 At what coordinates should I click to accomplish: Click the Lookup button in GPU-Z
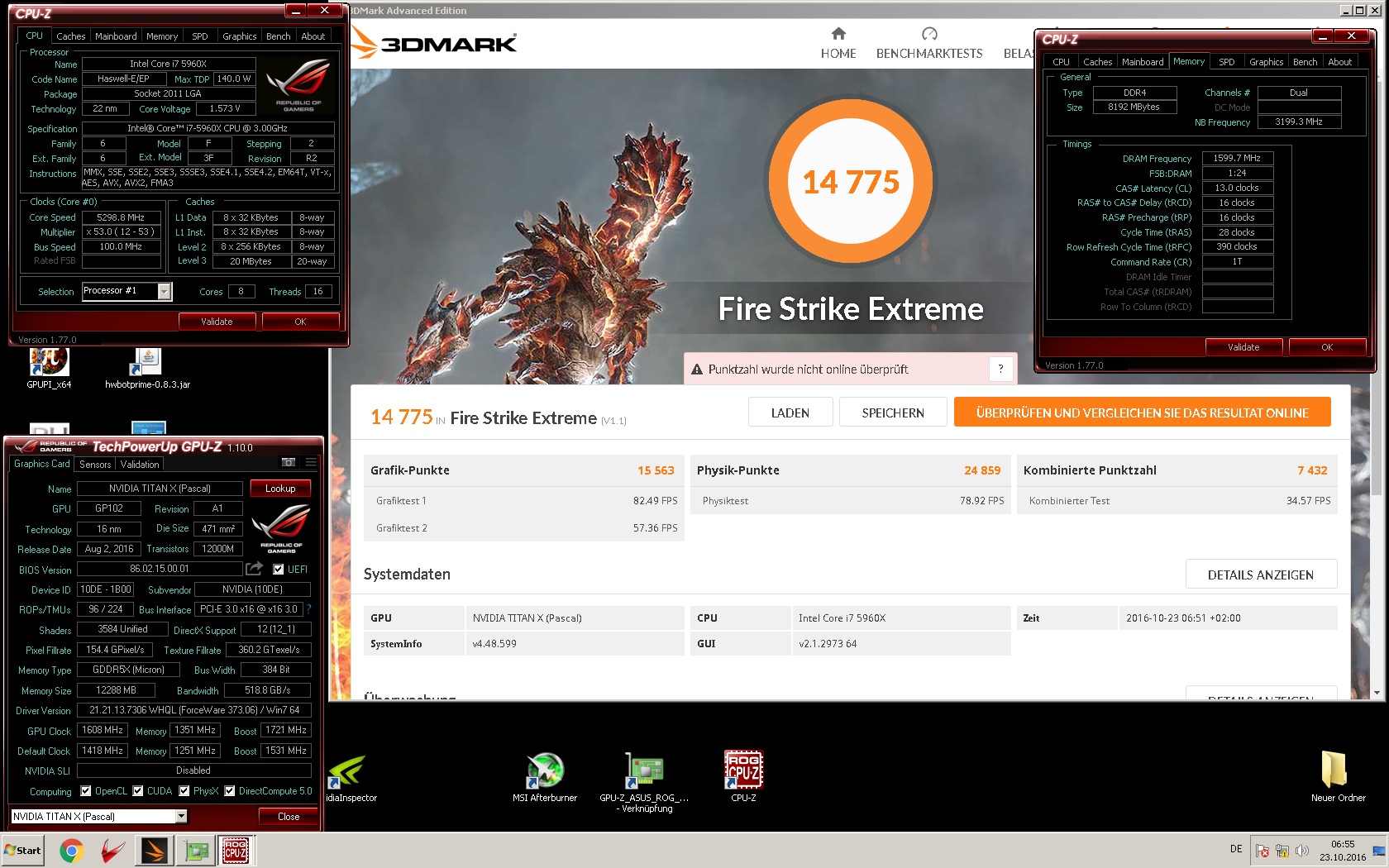pos(280,489)
